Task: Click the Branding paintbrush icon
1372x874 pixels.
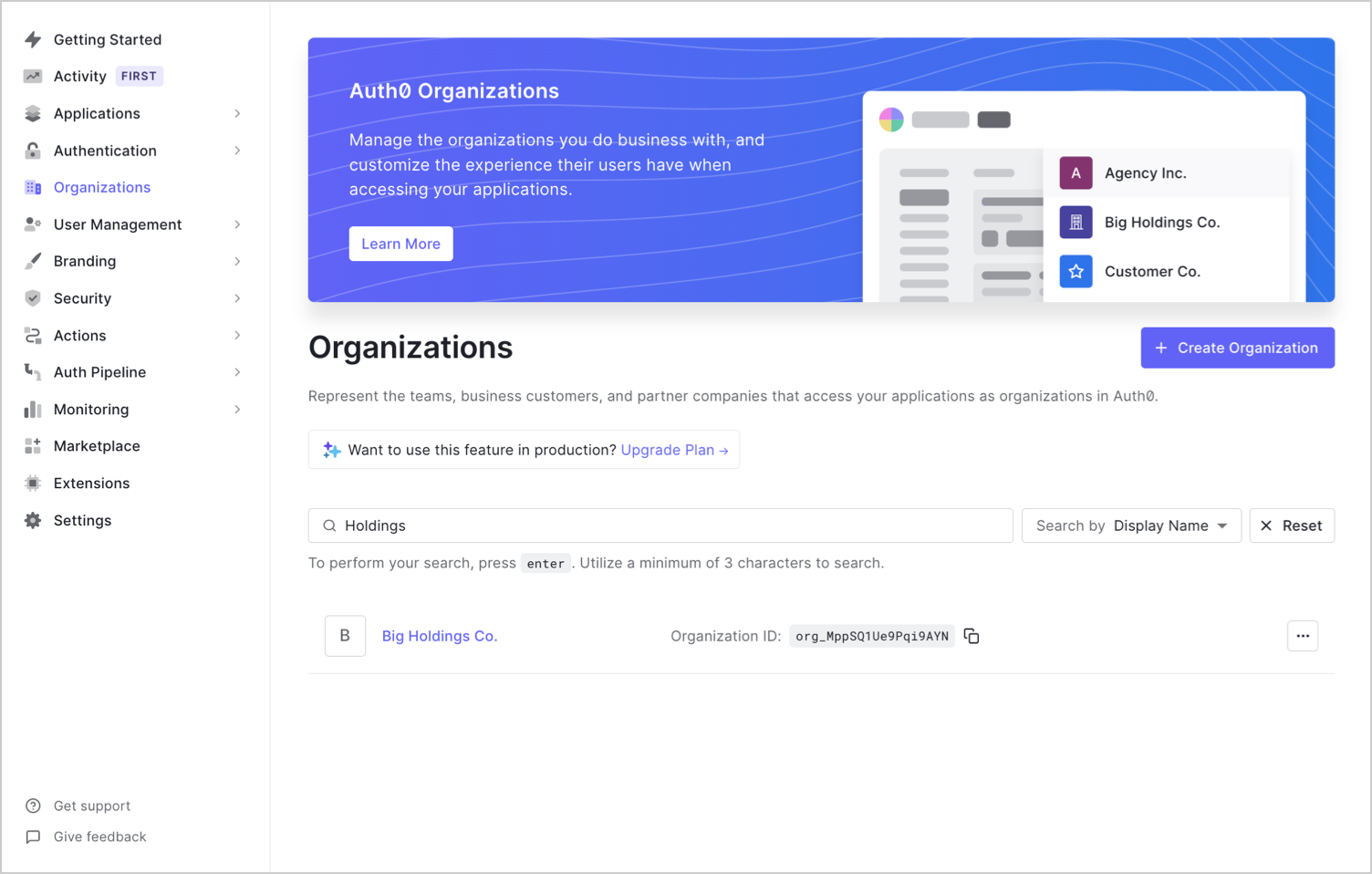Action: tap(33, 261)
